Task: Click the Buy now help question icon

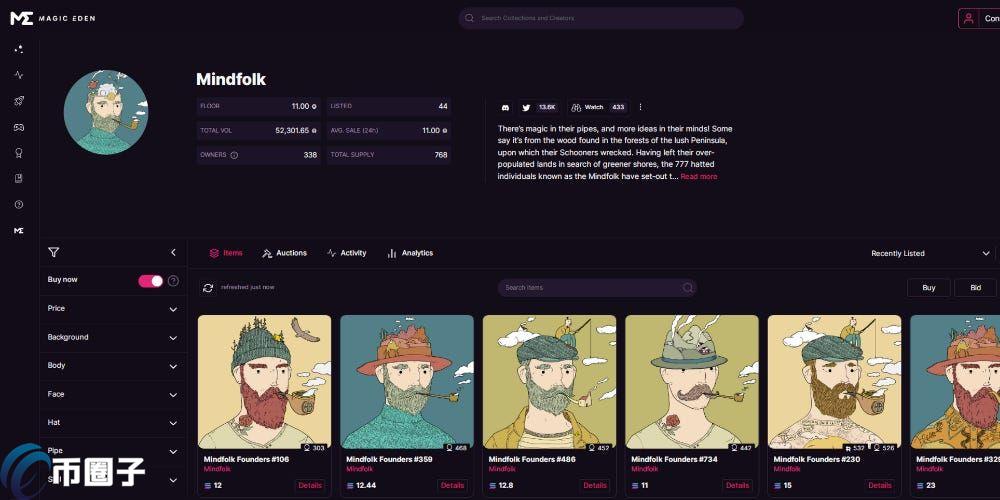Action: (173, 281)
